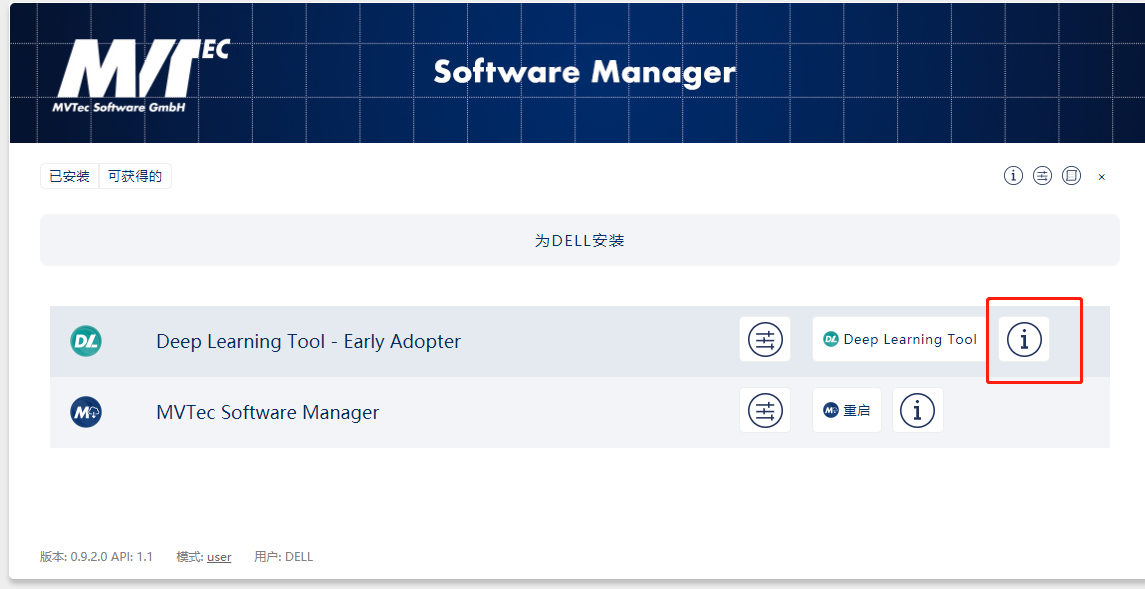
Task: Click the 重启 restart button
Action: pos(847,410)
